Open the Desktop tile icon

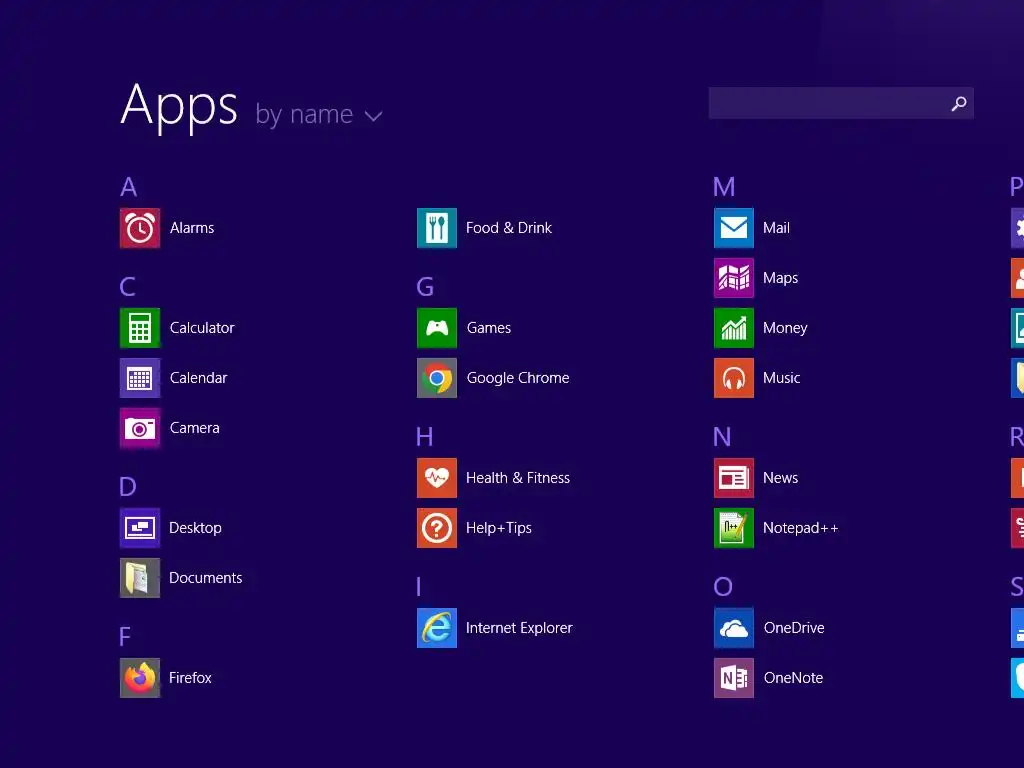click(x=140, y=528)
